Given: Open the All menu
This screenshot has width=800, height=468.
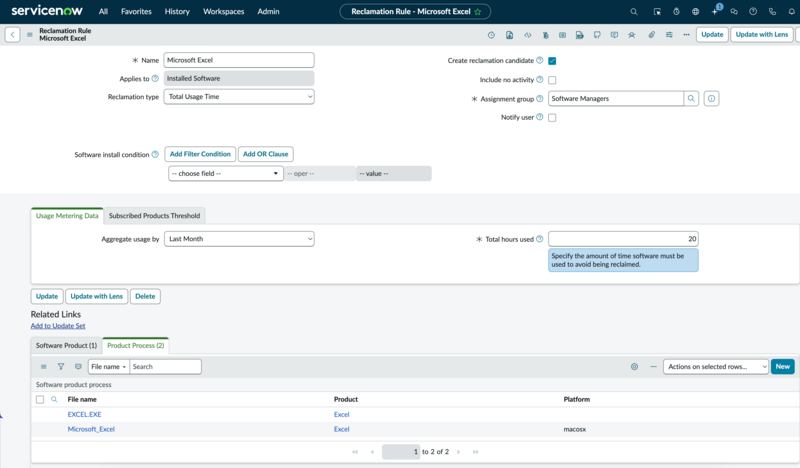Looking at the screenshot, I should (x=103, y=11).
